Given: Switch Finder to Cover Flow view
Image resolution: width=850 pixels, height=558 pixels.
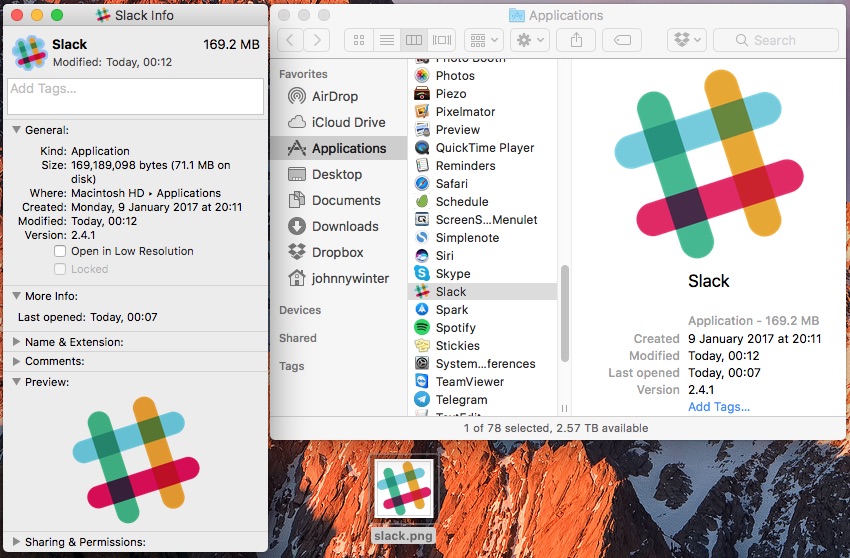Looking at the screenshot, I should pyautogui.click(x=441, y=40).
